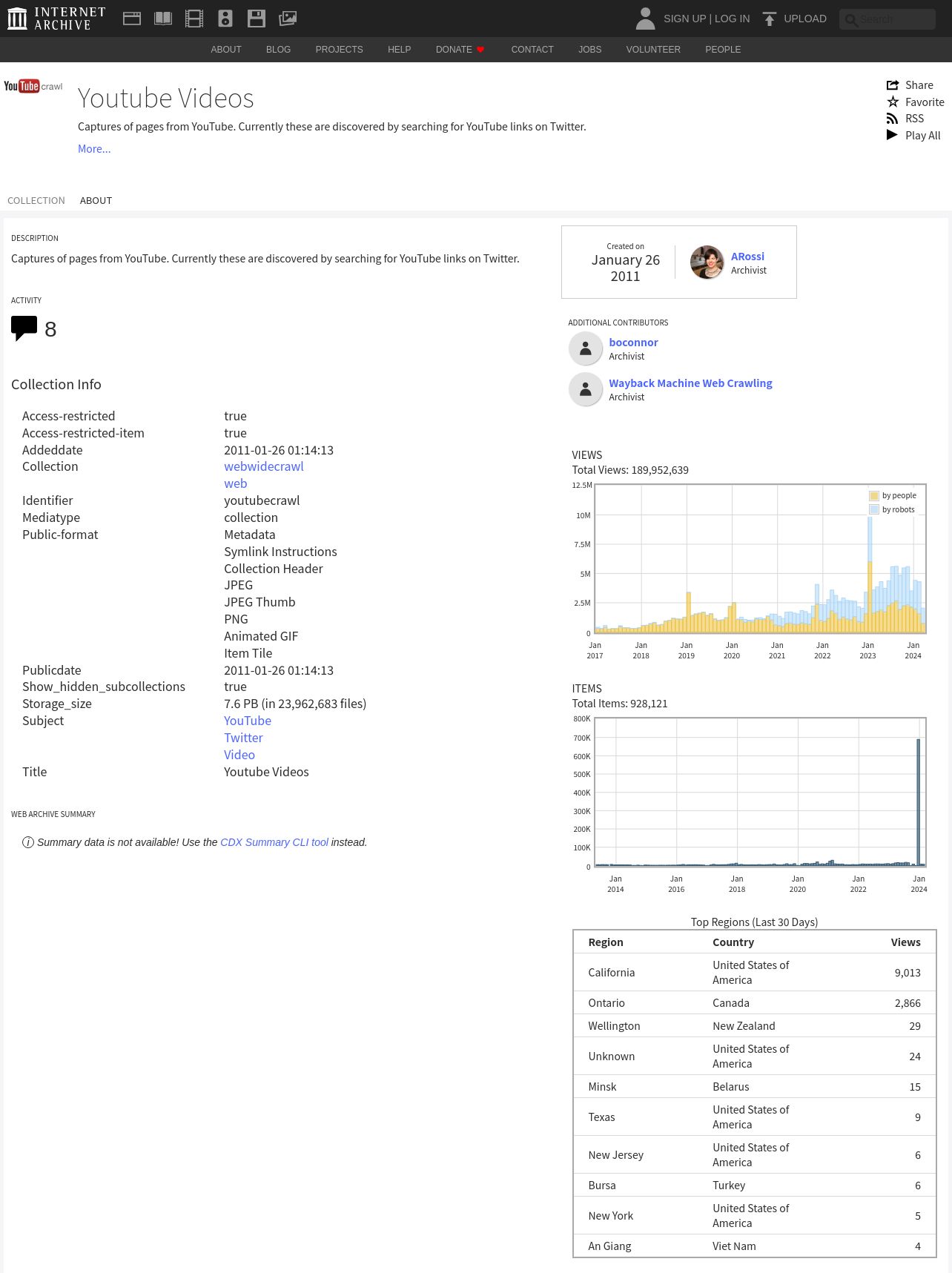Image resolution: width=952 pixels, height=1273 pixels.
Task: Click the red heart beside DONATE
Action: click(x=480, y=50)
